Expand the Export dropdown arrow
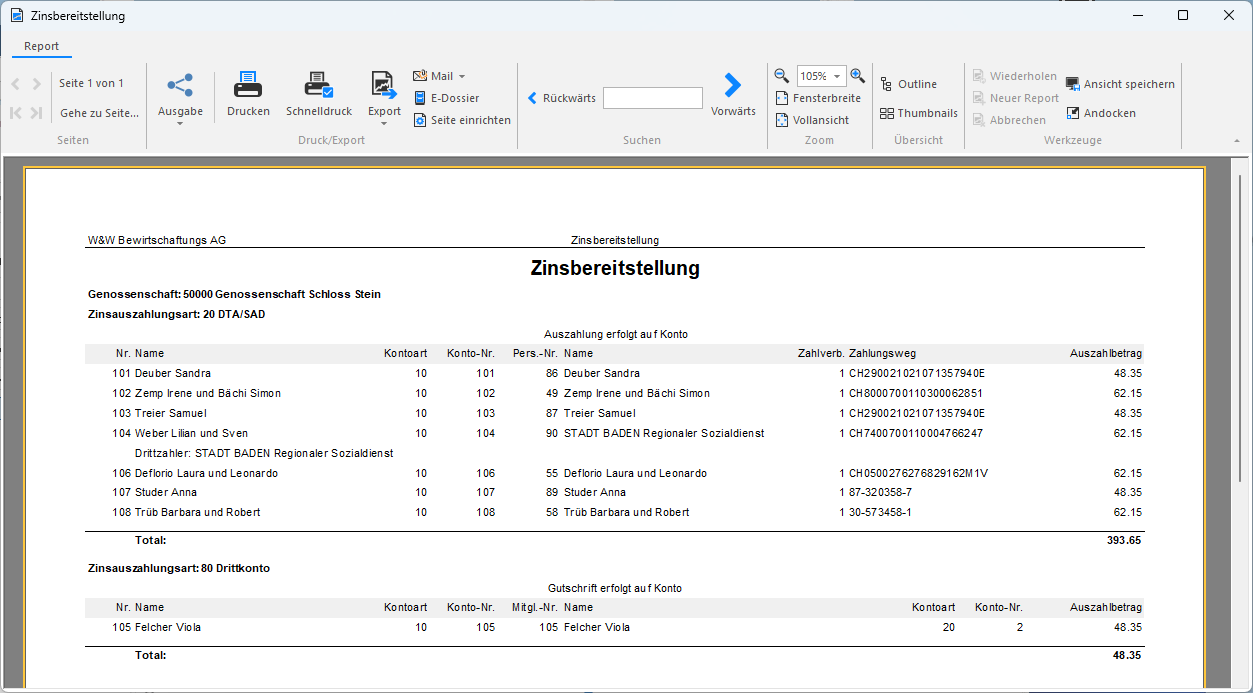The width and height of the screenshot is (1253, 693). point(384,124)
